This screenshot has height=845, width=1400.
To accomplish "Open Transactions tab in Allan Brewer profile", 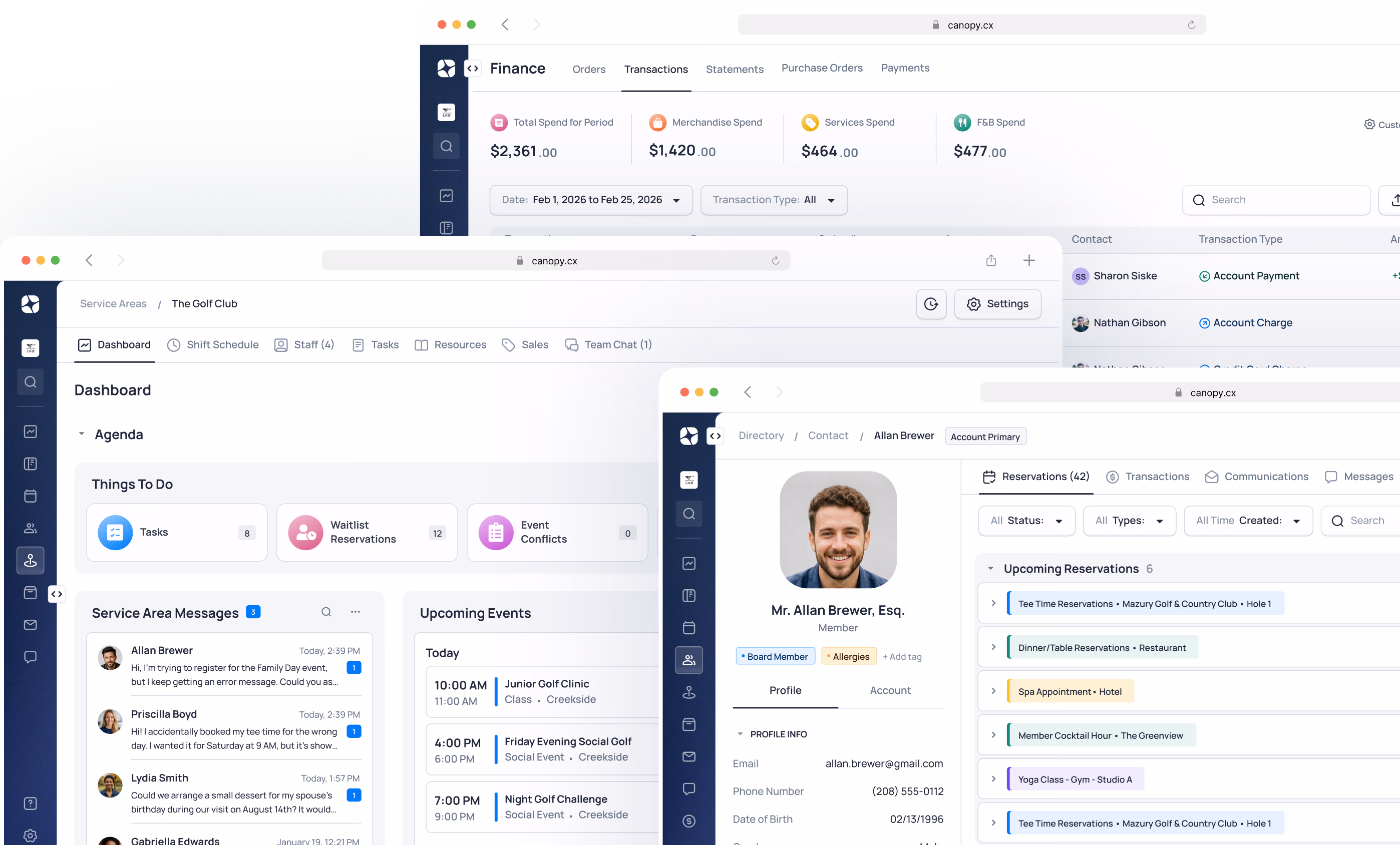I will (x=1147, y=477).
